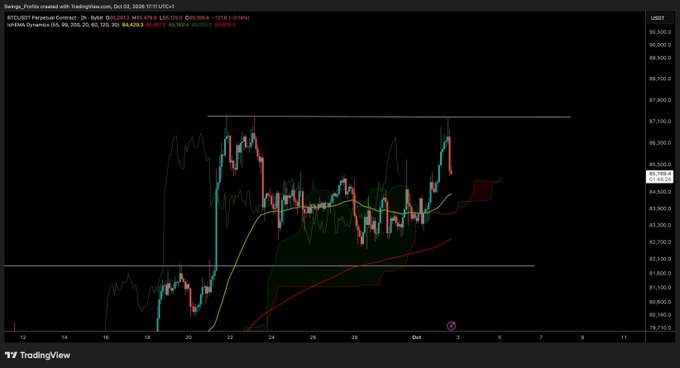
Task: Click the date 24 on the time axis
Action: [x=271, y=337]
